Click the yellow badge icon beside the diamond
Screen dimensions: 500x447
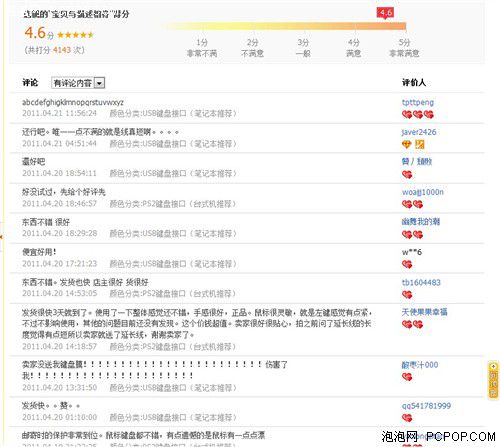(420, 144)
